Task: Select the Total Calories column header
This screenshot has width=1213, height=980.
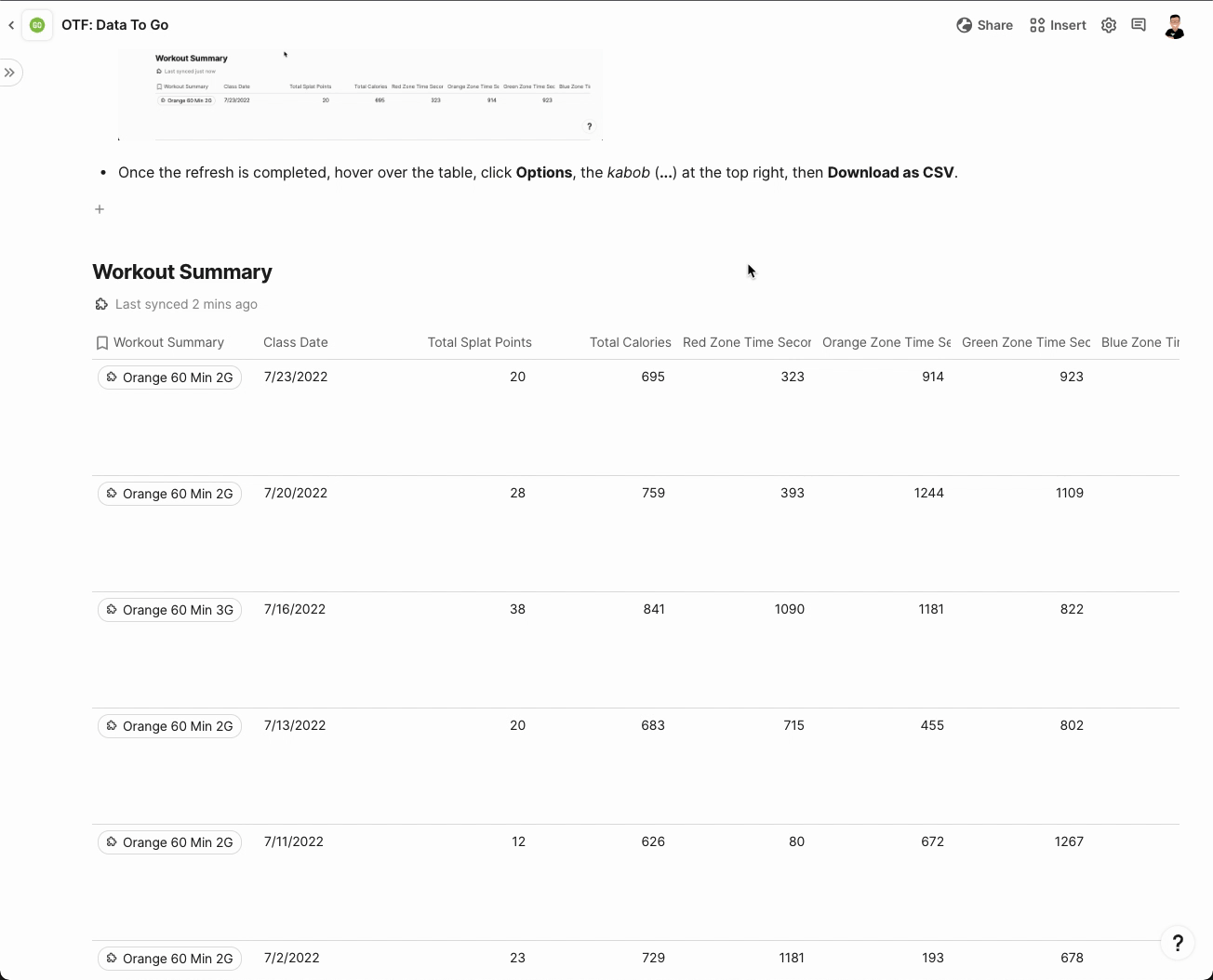Action: (631, 342)
